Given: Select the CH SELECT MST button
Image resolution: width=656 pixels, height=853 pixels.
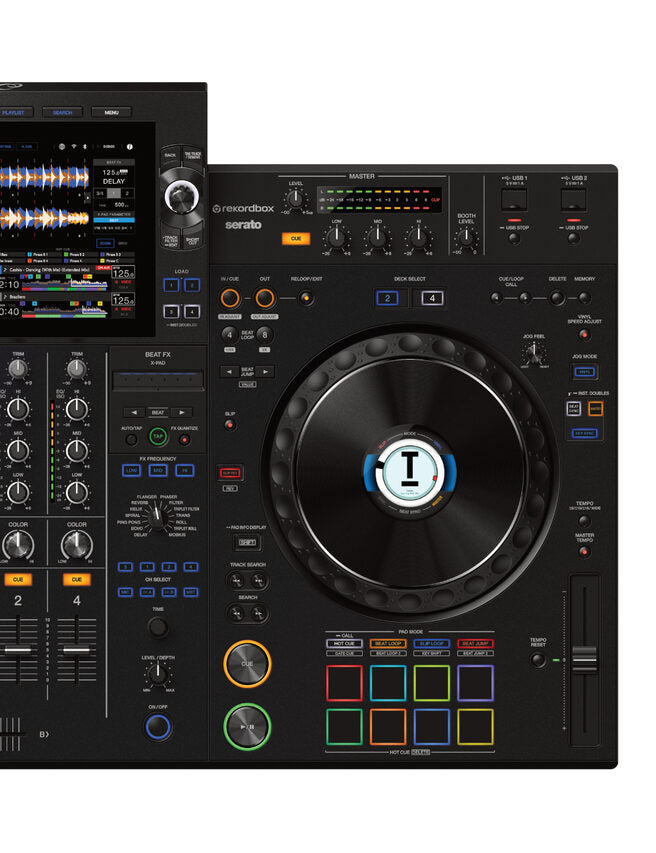Looking at the screenshot, I should [190, 592].
